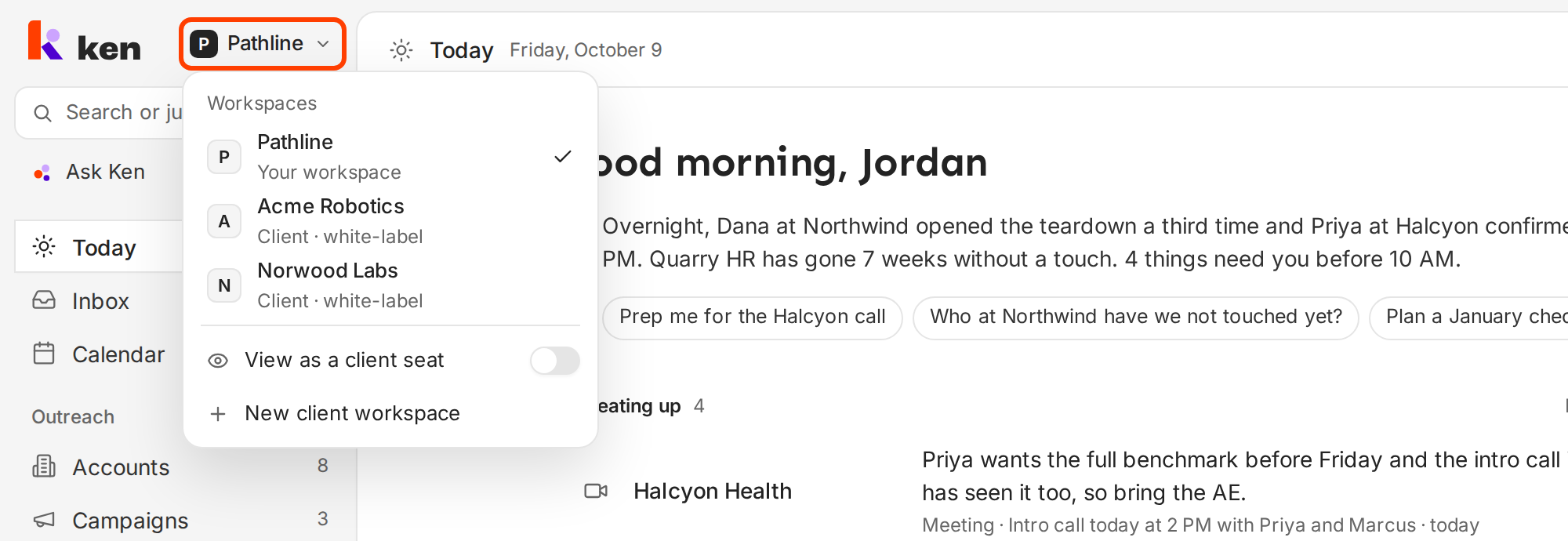Collapse the Pathline workspace dropdown

(263, 44)
